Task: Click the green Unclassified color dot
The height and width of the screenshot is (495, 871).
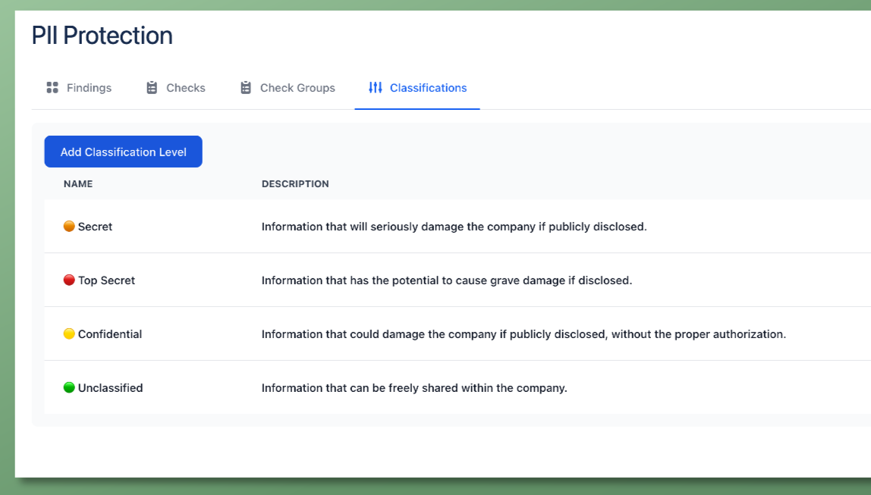Action: click(x=69, y=388)
